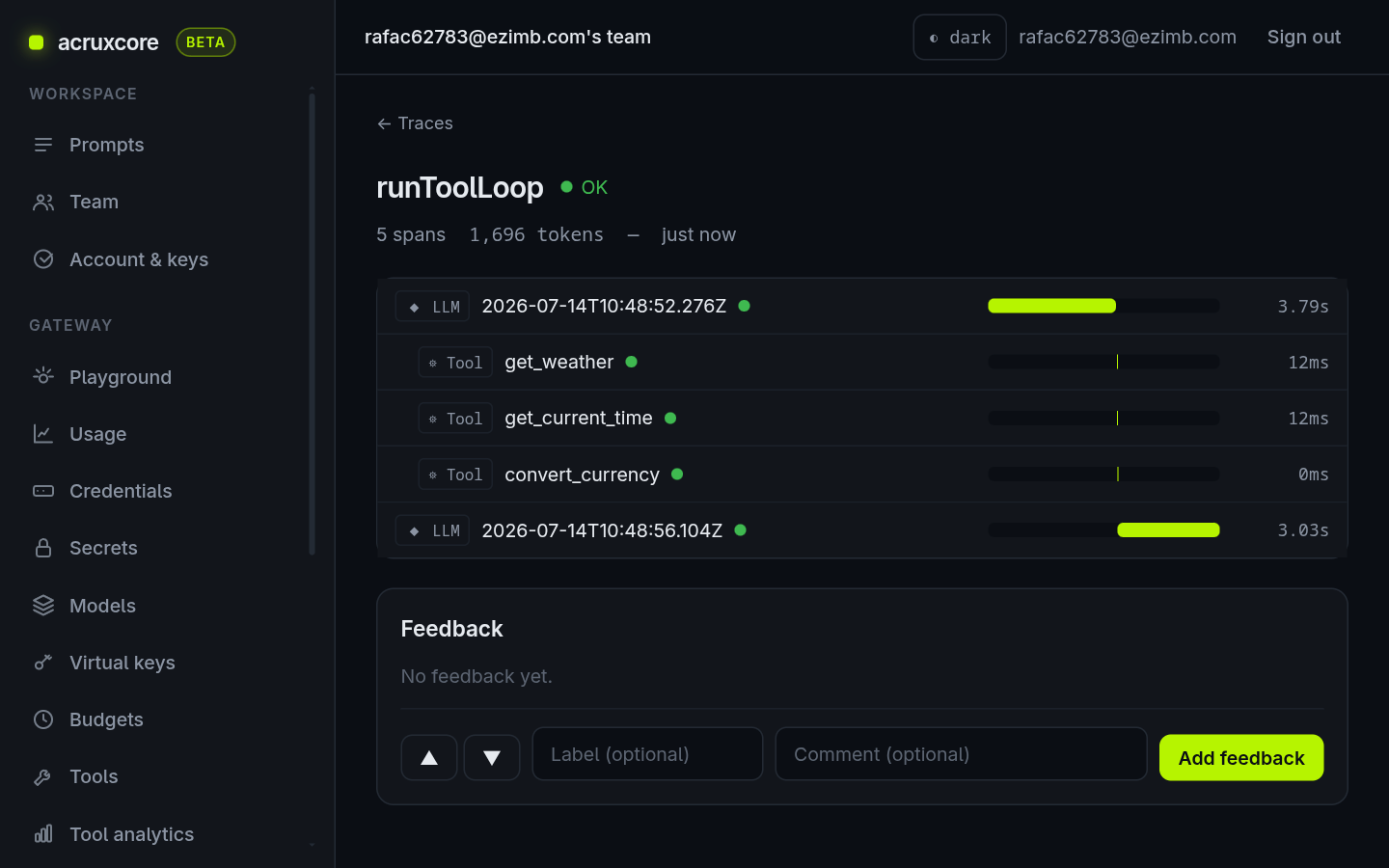
Task: Click the 2026-07-14T10:48:52.276Z span title
Action: pyautogui.click(x=604, y=306)
